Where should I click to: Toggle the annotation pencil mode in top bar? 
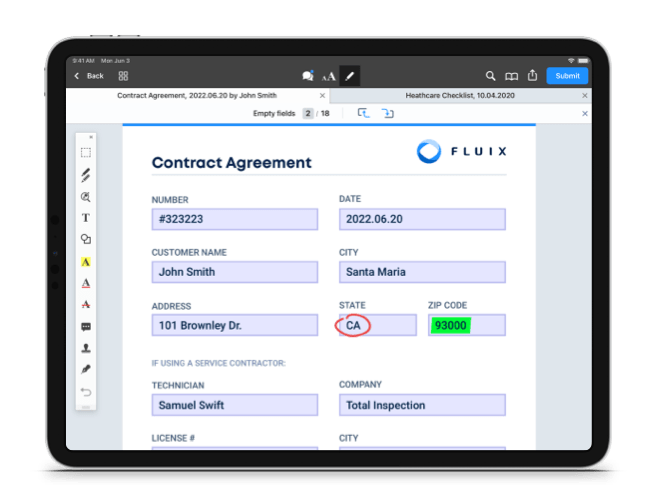349,76
